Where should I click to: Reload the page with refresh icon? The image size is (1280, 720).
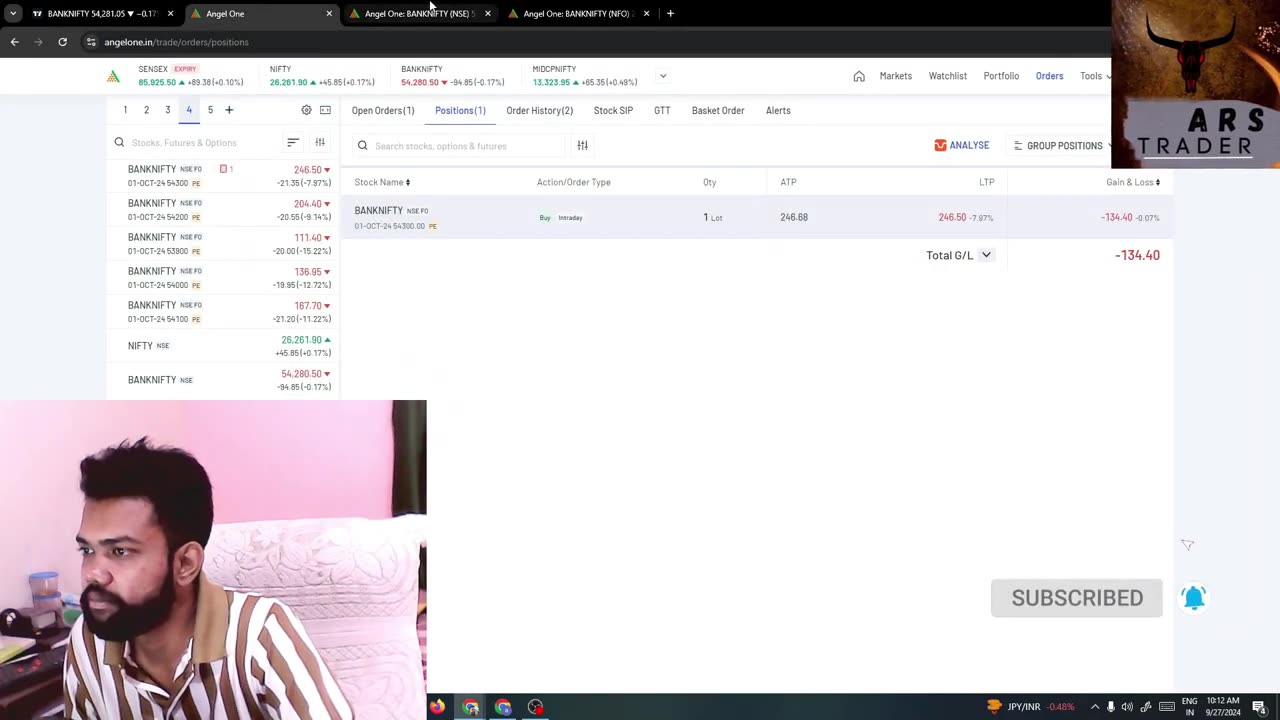click(x=62, y=42)
